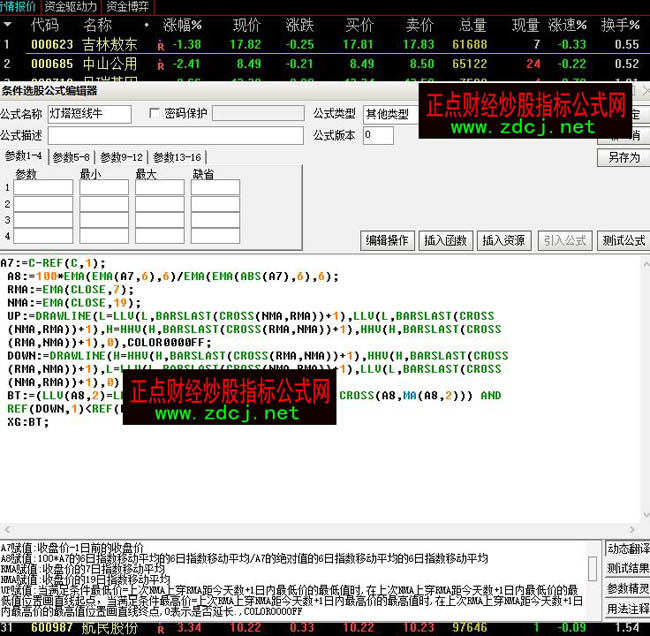The image size is (650, 636).
Task: Click the 插入函数 button
Action: (x=445, y=241)
